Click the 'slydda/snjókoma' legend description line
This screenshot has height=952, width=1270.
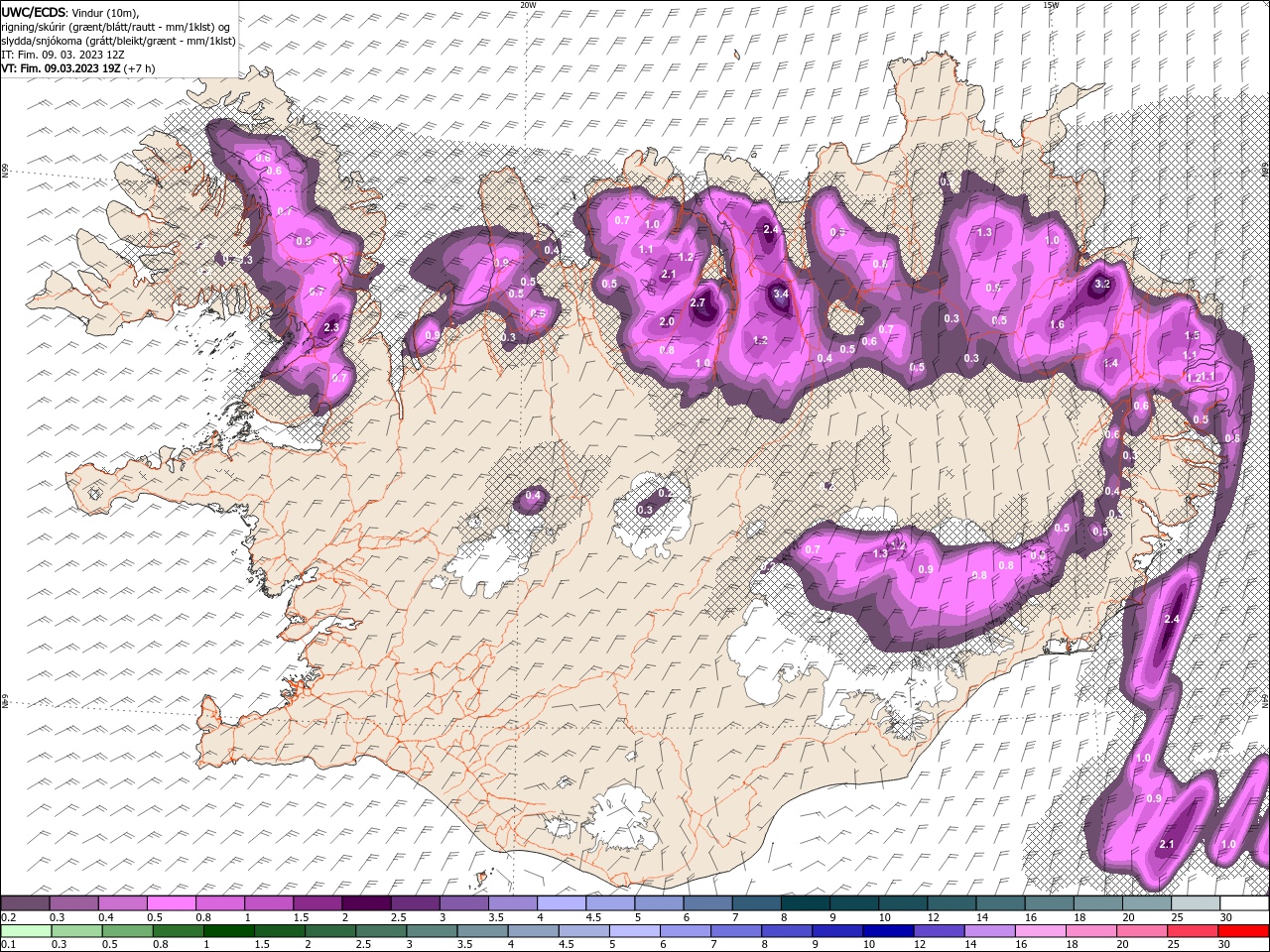118,41
